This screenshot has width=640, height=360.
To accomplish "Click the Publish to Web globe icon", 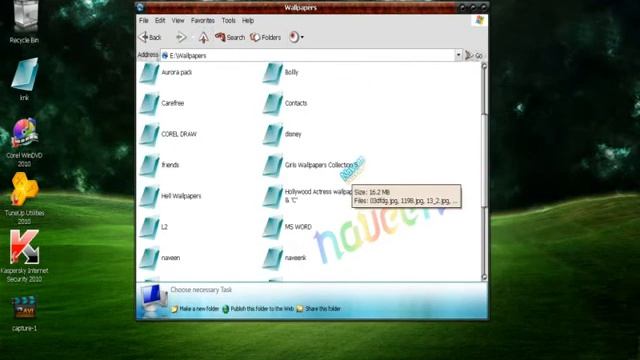I will click(x=225, y=309).
